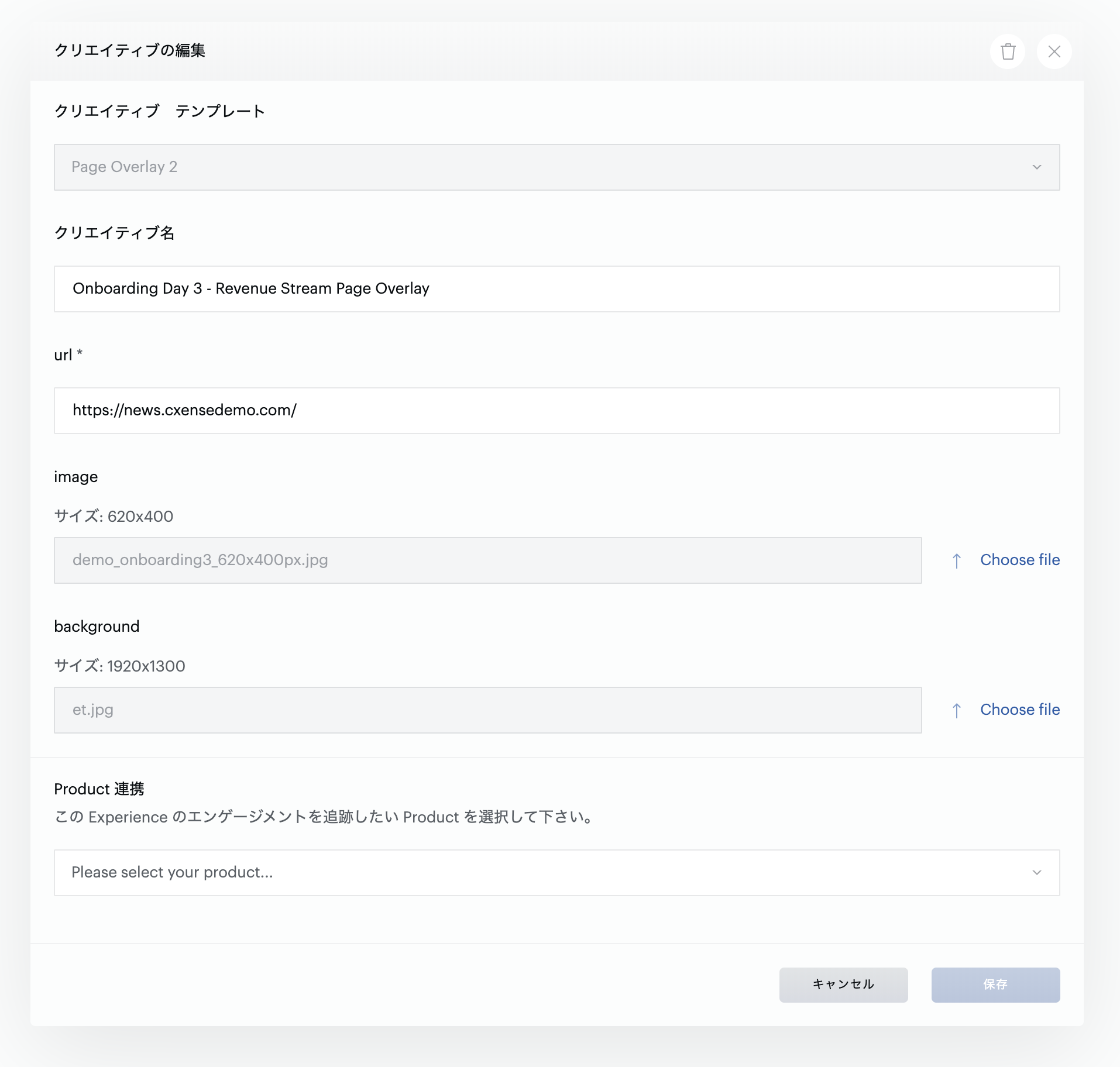Image resolution: width=1120 pixels, height=1067 pixels.
Task: Click the image filename field
Action: click(488, 560)
